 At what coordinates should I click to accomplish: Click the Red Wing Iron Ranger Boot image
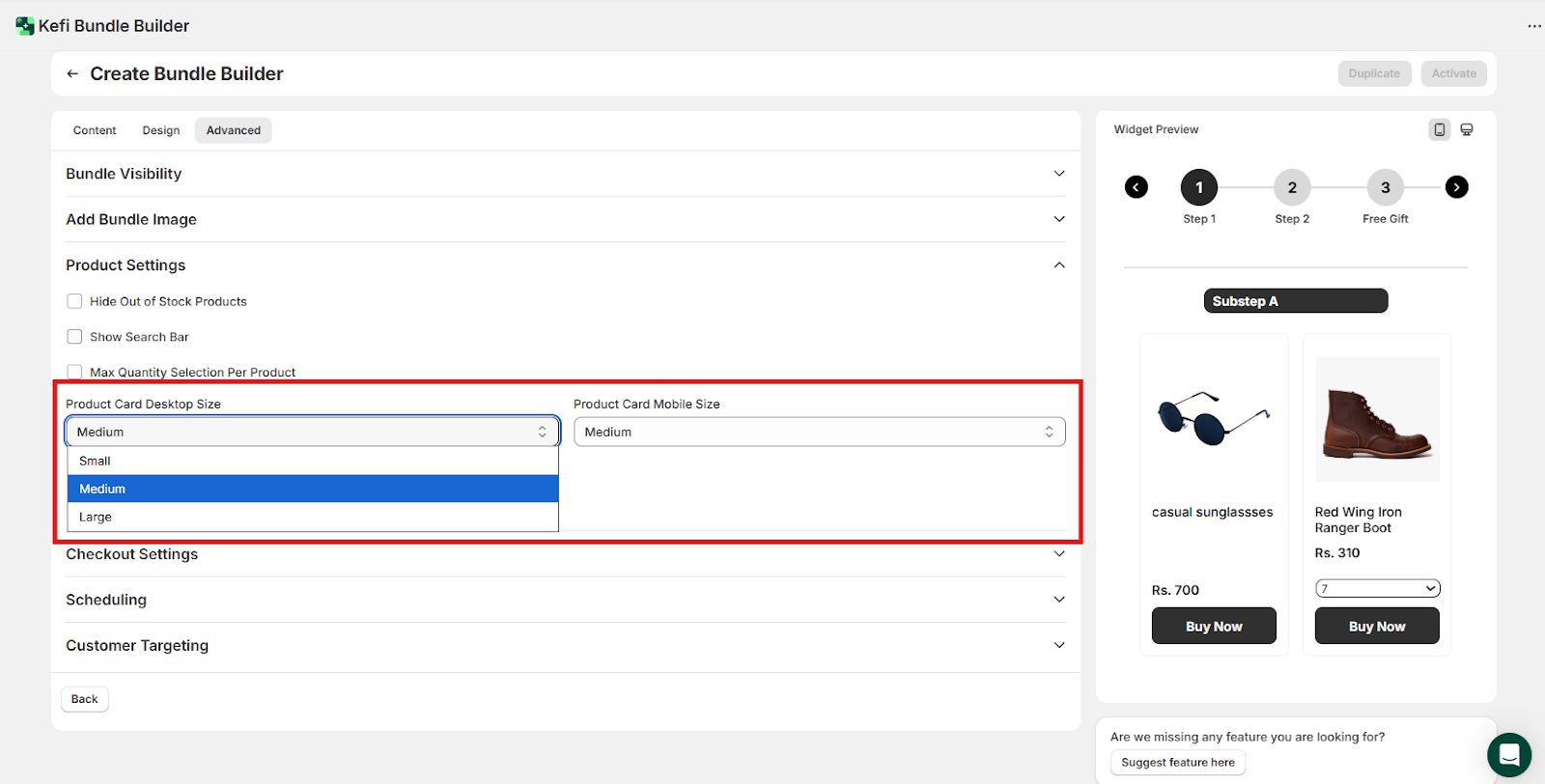[x=1377, y=419]
